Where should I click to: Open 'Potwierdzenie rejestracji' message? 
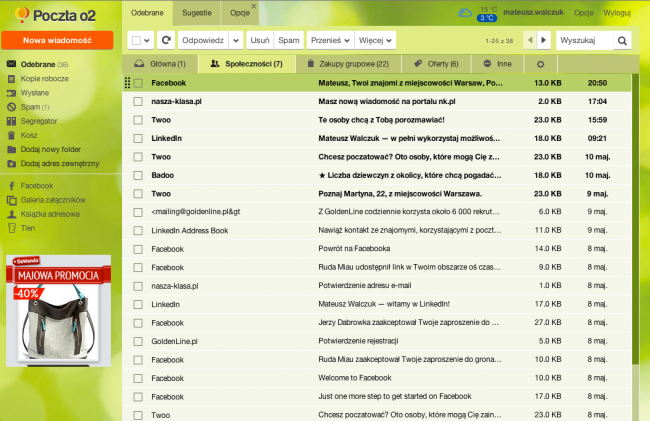tap(358, 341)
